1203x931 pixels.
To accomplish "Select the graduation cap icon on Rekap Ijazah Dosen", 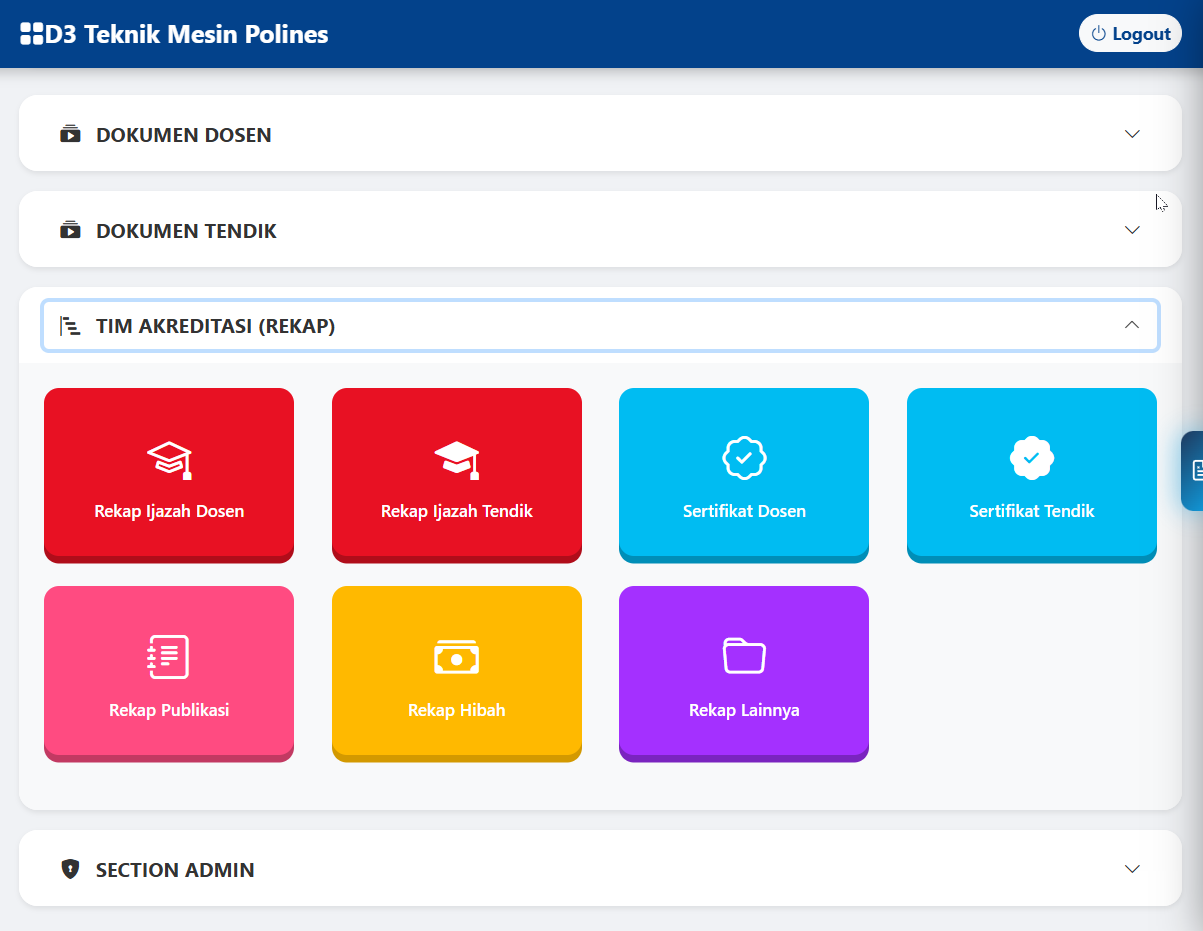I will click(x=168, y=458).
